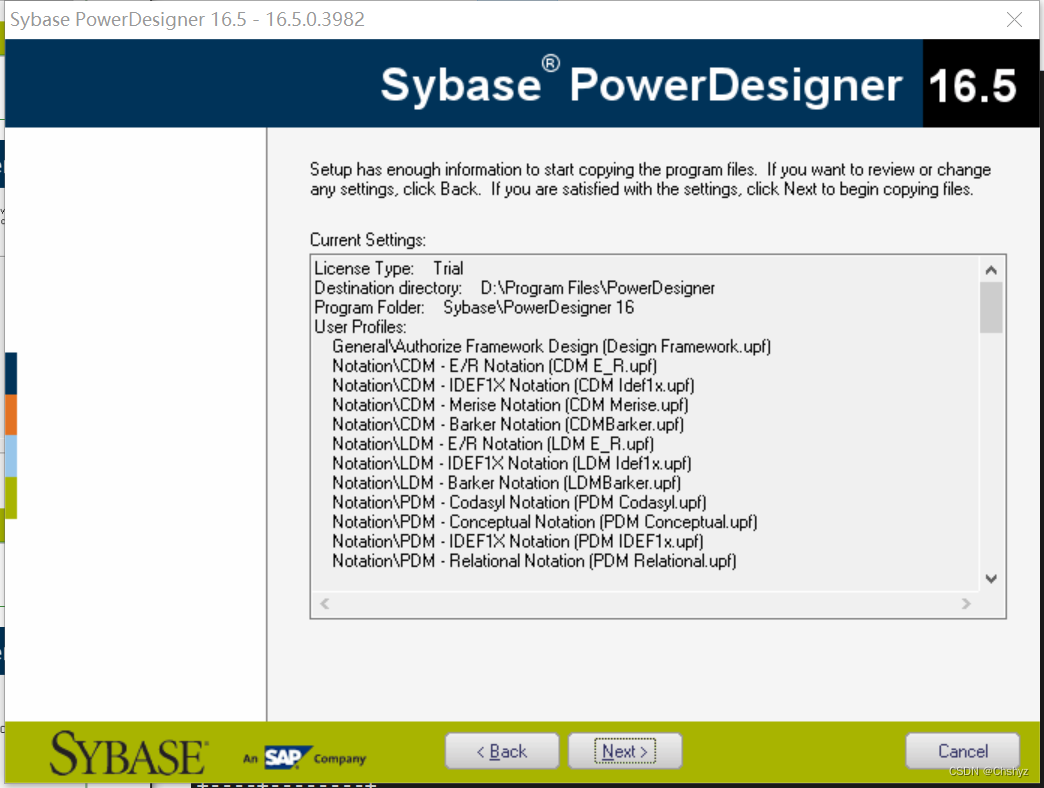Click the CDM - Merise Notation entry
This screenshot has width=1044, height=788.
[x=510, y=405]
